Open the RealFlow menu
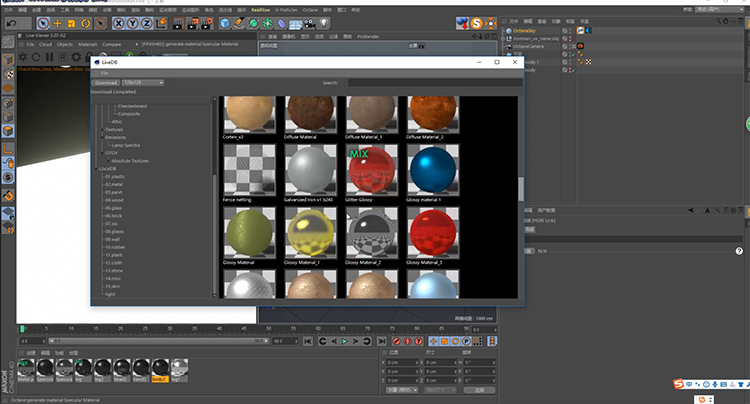This screenshot has width=750, height=404. click(x=261, y=10)
